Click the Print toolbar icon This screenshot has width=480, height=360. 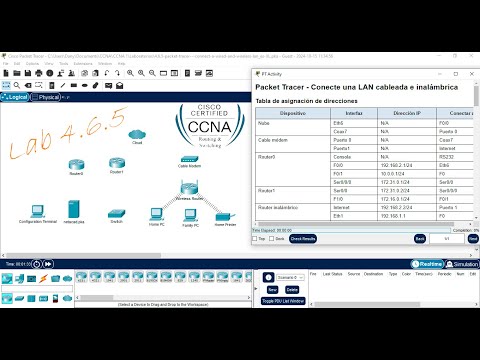click(39, 73)
